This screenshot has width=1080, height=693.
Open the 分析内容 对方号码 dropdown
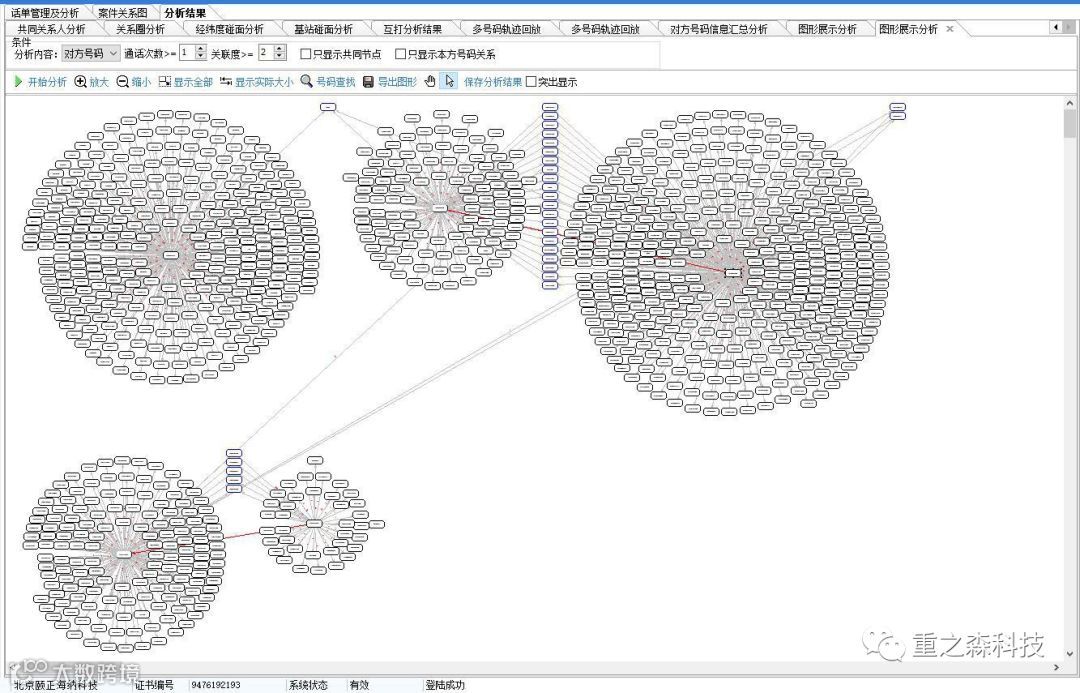click(x=91, y=53)
